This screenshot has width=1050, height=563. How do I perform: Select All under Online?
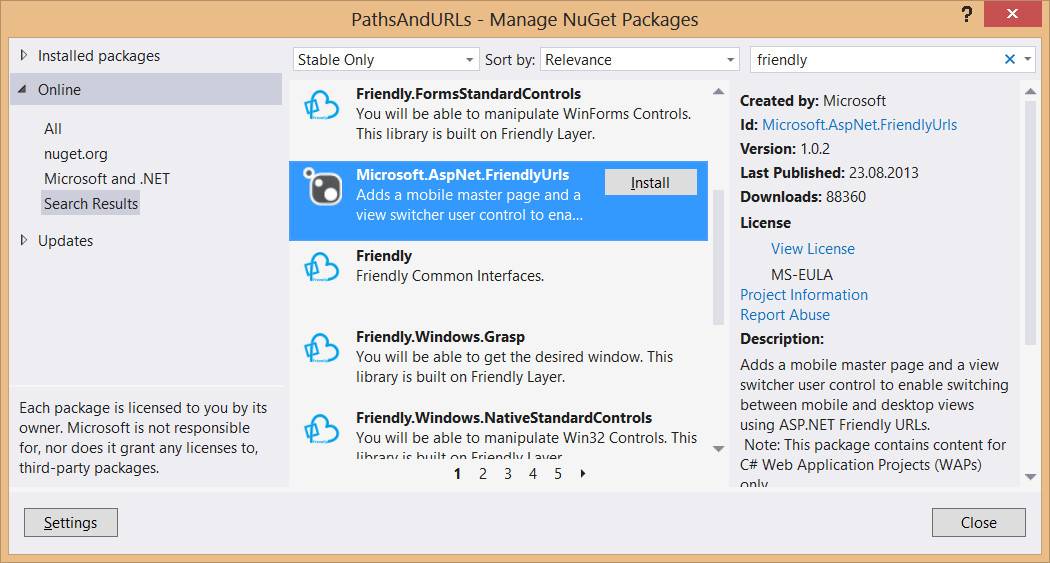[x=53, y=129]
